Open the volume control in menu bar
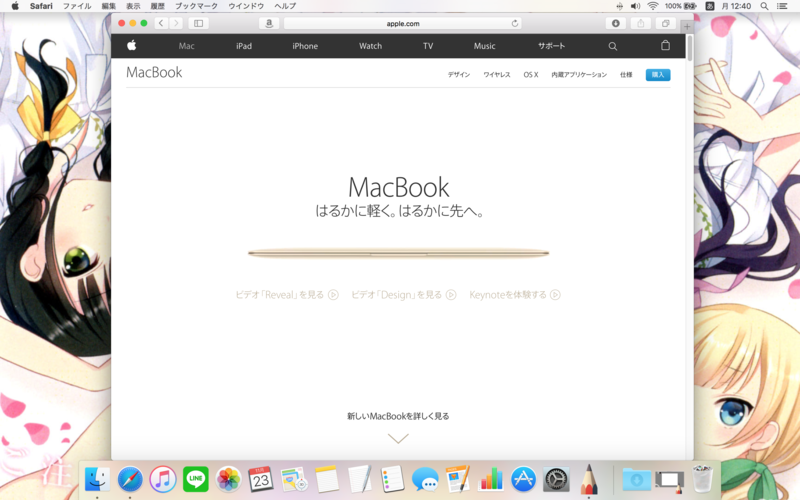Image resolution: width=800 pixels, height=500 pixels. coord(635,6)
